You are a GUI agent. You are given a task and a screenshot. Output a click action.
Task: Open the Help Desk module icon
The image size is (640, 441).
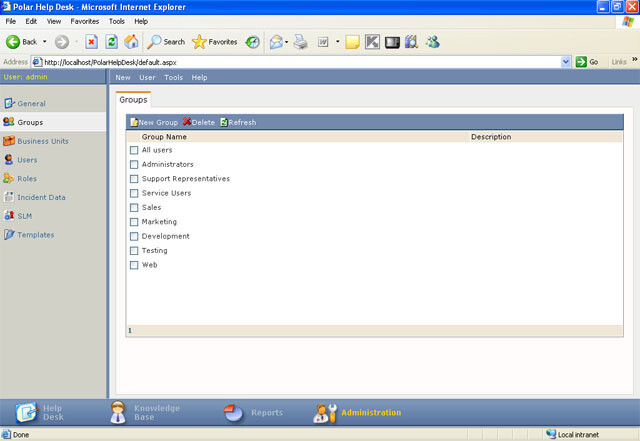tap(26, 412)
